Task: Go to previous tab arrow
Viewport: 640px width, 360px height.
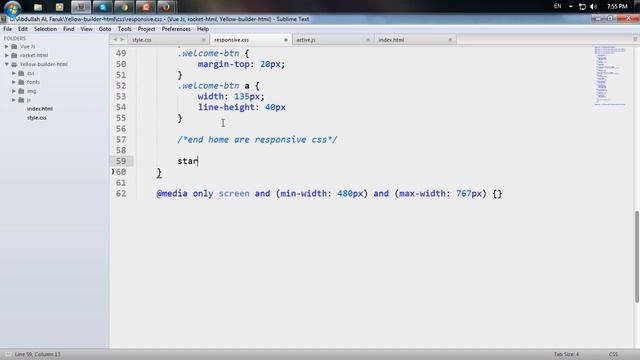Action: 115,40
